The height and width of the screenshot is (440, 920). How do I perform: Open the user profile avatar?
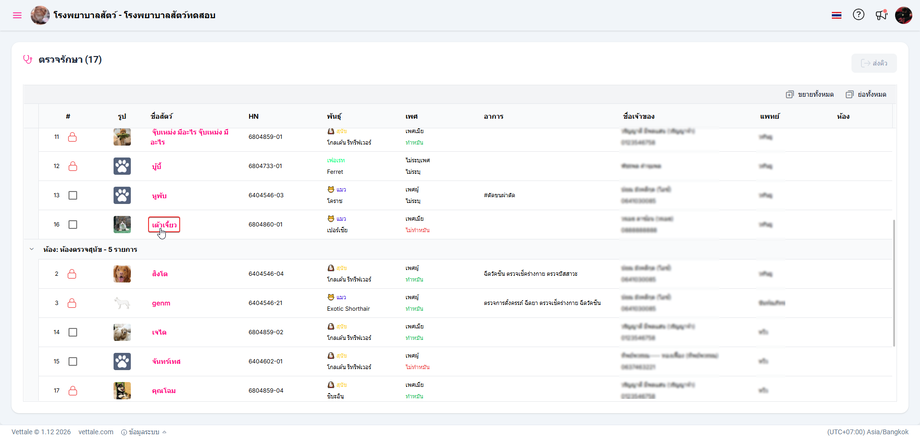903,15
